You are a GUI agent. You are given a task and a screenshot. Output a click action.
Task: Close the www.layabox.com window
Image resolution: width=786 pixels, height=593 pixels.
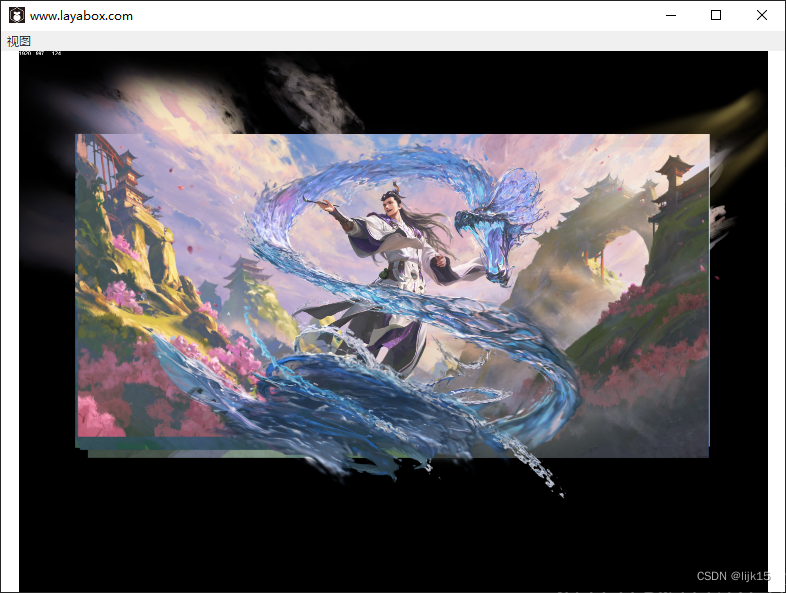coord(761,16)
